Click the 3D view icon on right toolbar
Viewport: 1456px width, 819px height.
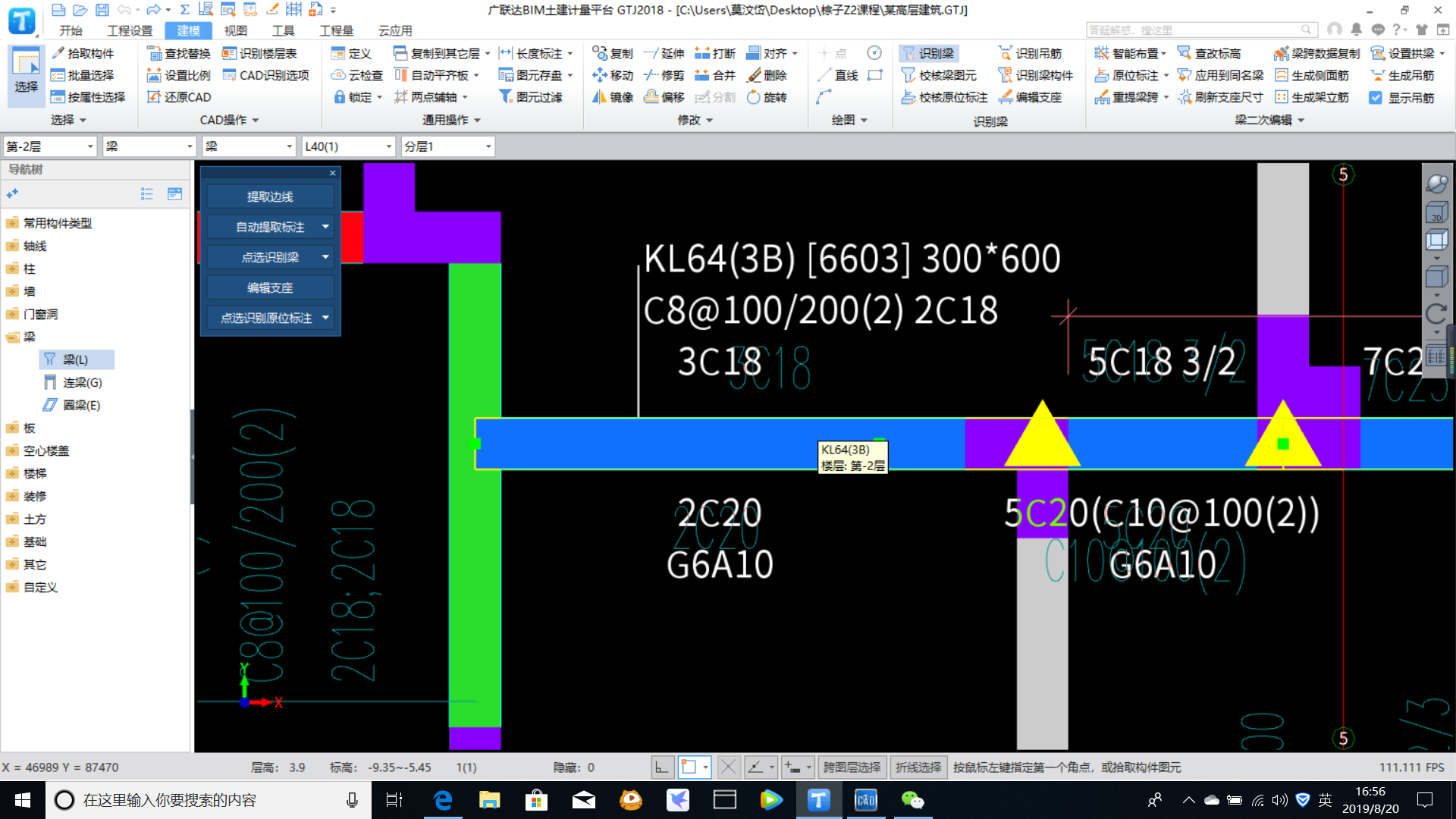point(1436,212)
